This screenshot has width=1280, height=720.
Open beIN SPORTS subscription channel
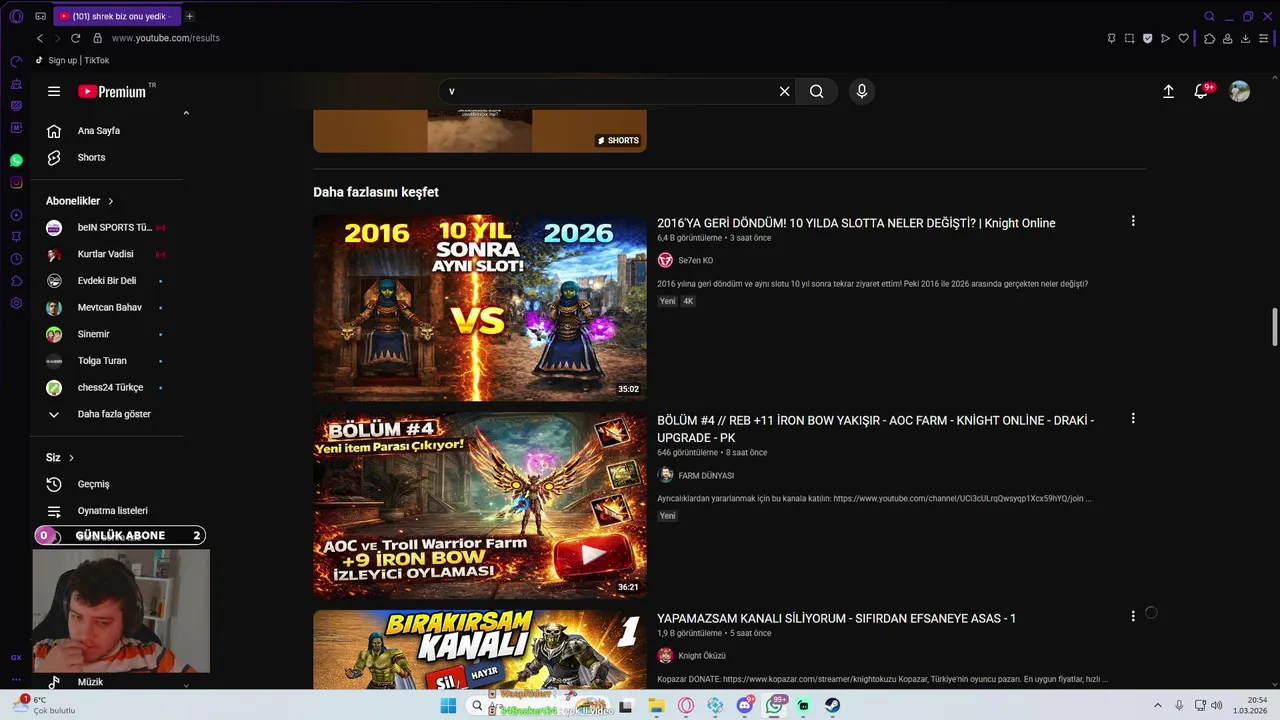108,228
